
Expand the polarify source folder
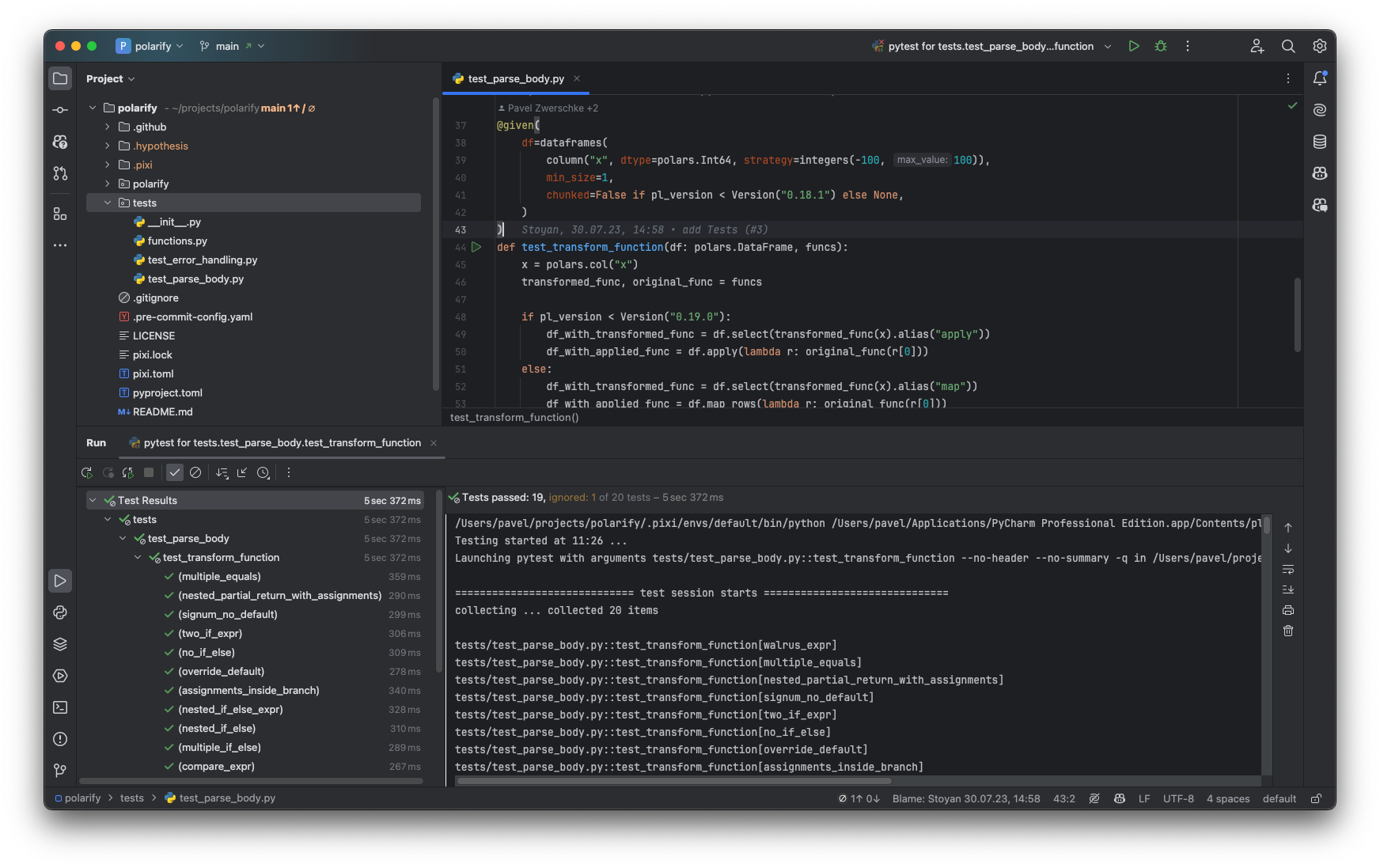tap(108, 184)
